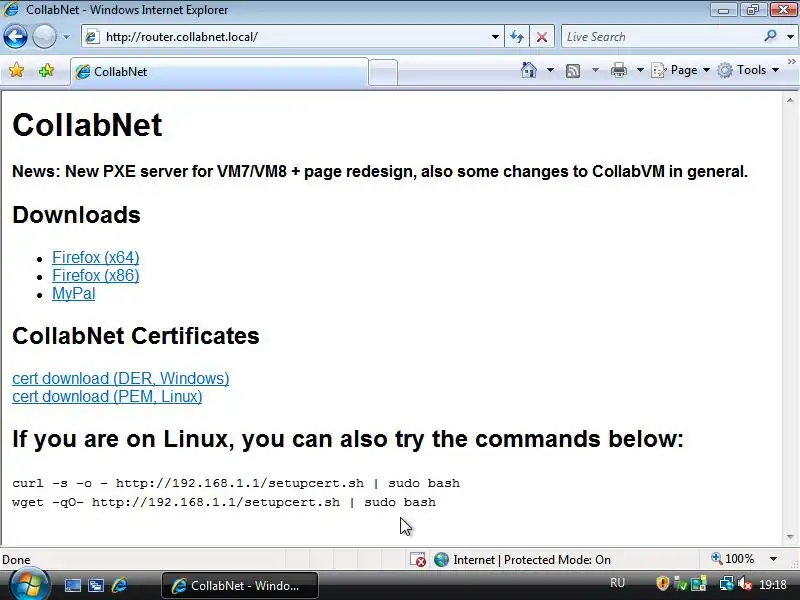Viewport: 800px width, 600px height.
Task: Click the RU language indicator
Action: 617,583
